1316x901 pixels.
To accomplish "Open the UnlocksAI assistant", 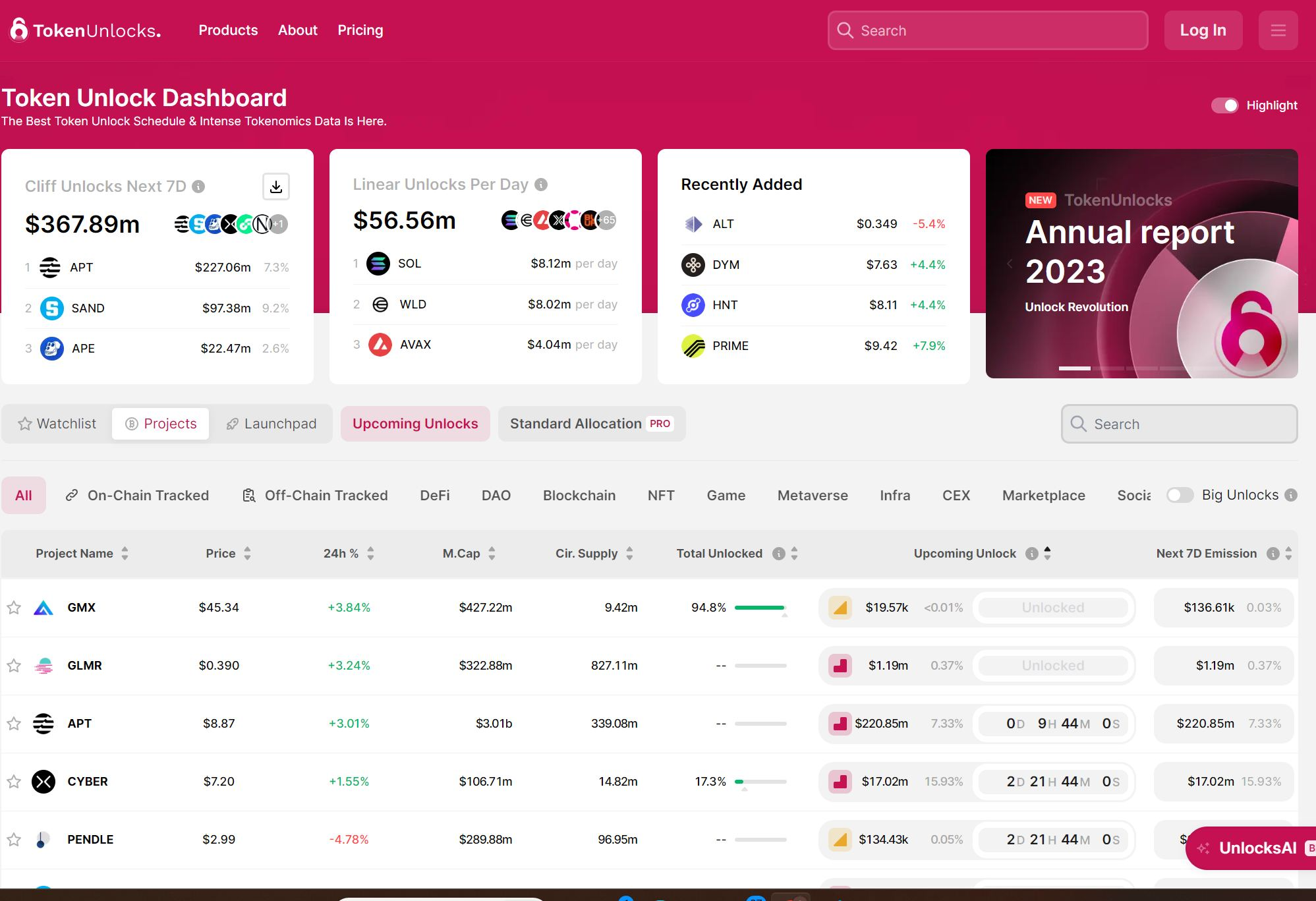I will click(x=1251, y=848).
